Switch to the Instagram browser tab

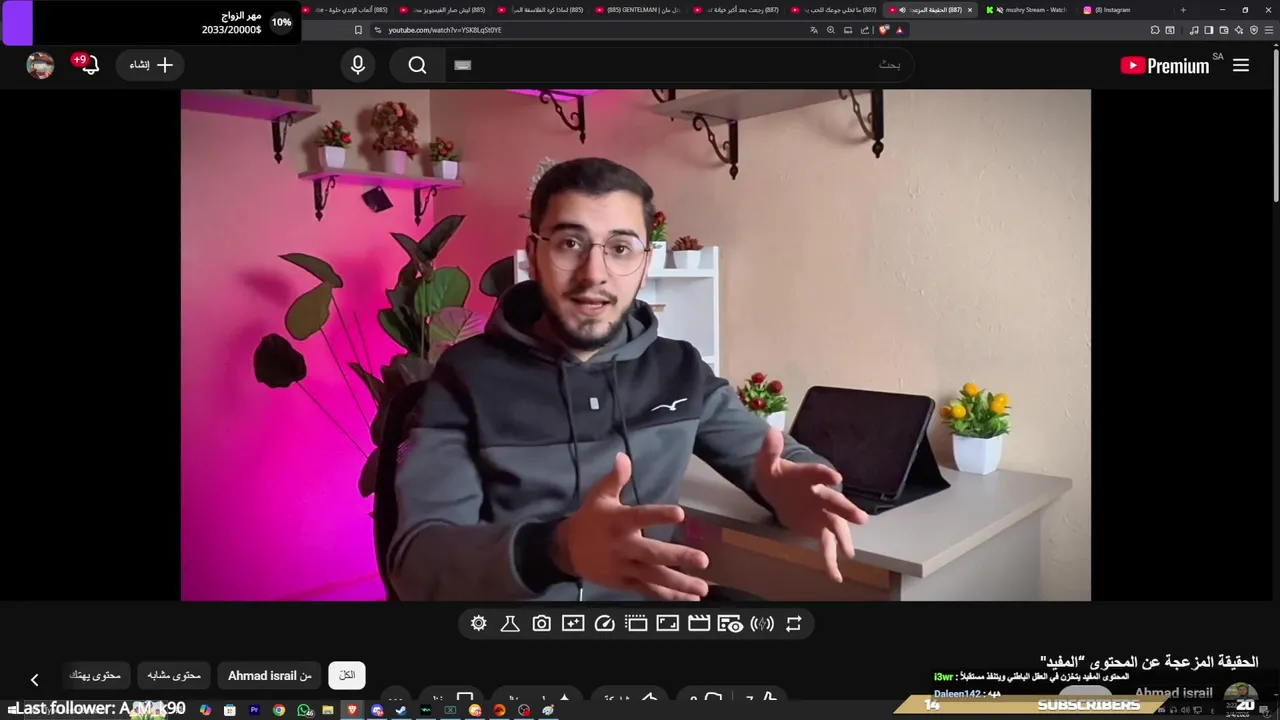(1106, 10)
